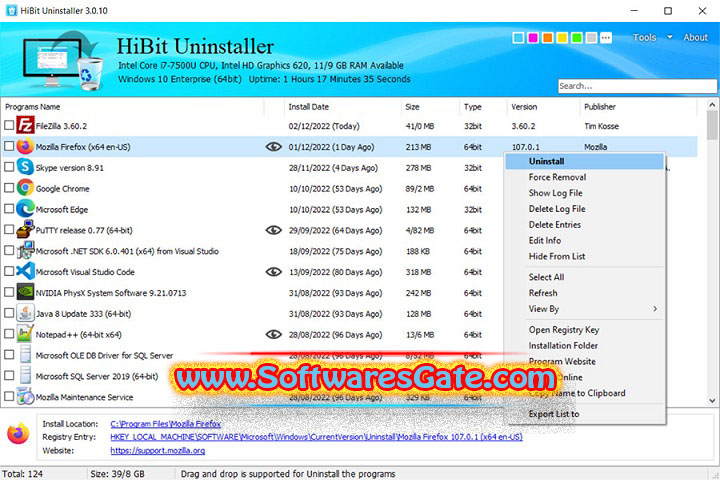
Task: Click the Search input field
Action: (x=637, y=86)
